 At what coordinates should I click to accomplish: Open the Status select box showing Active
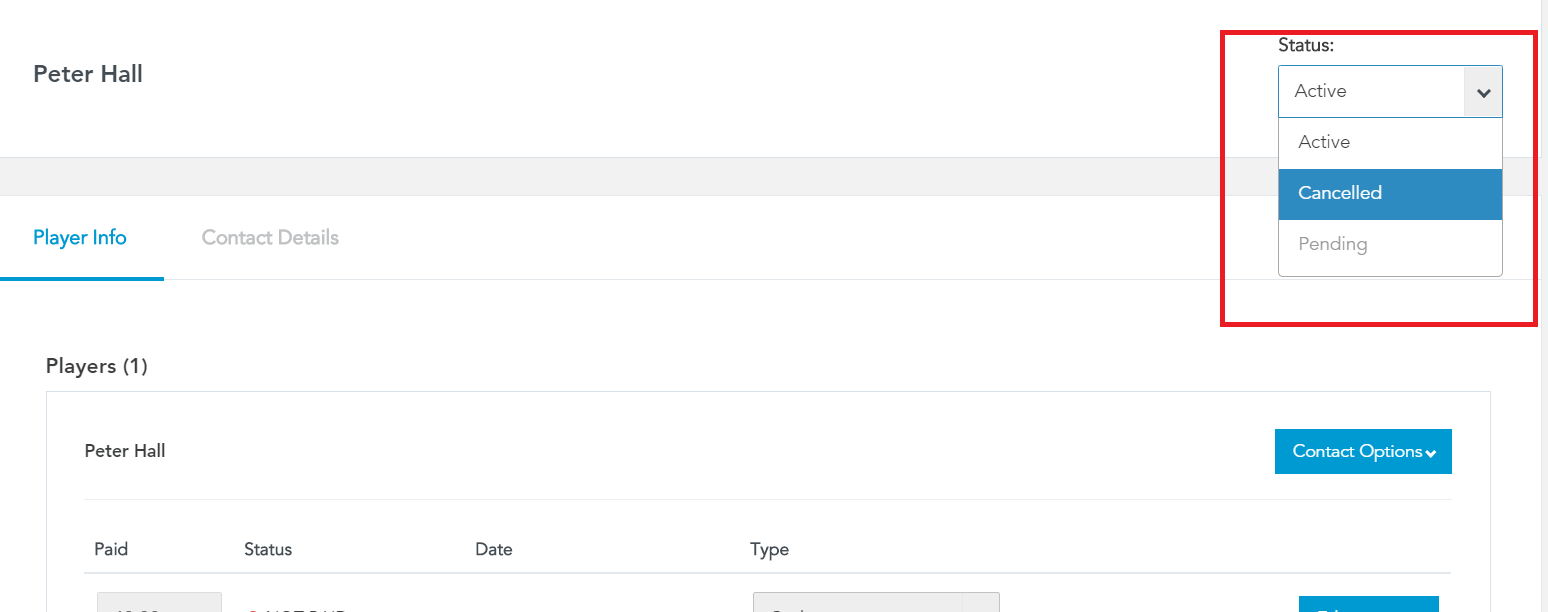1390,92
